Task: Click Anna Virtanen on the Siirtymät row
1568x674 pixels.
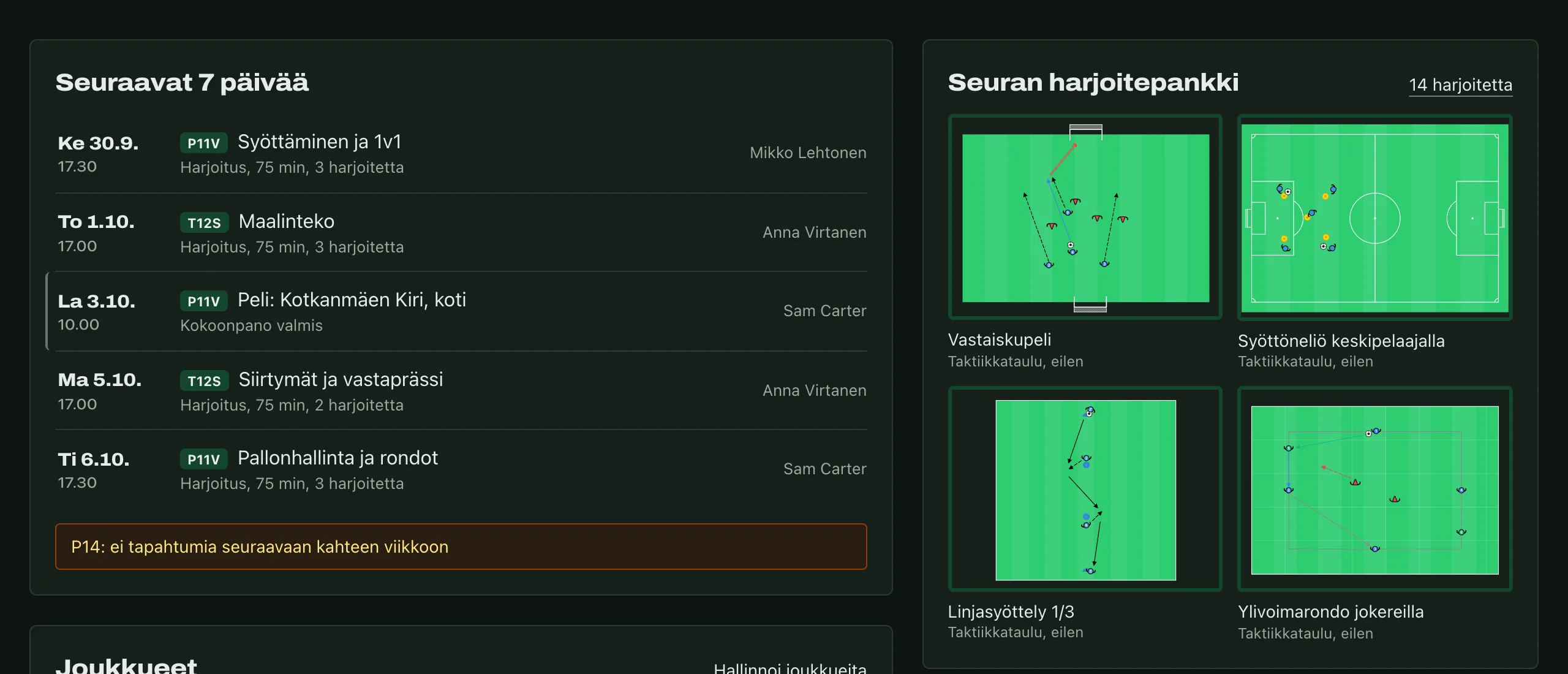Action: 814,390
